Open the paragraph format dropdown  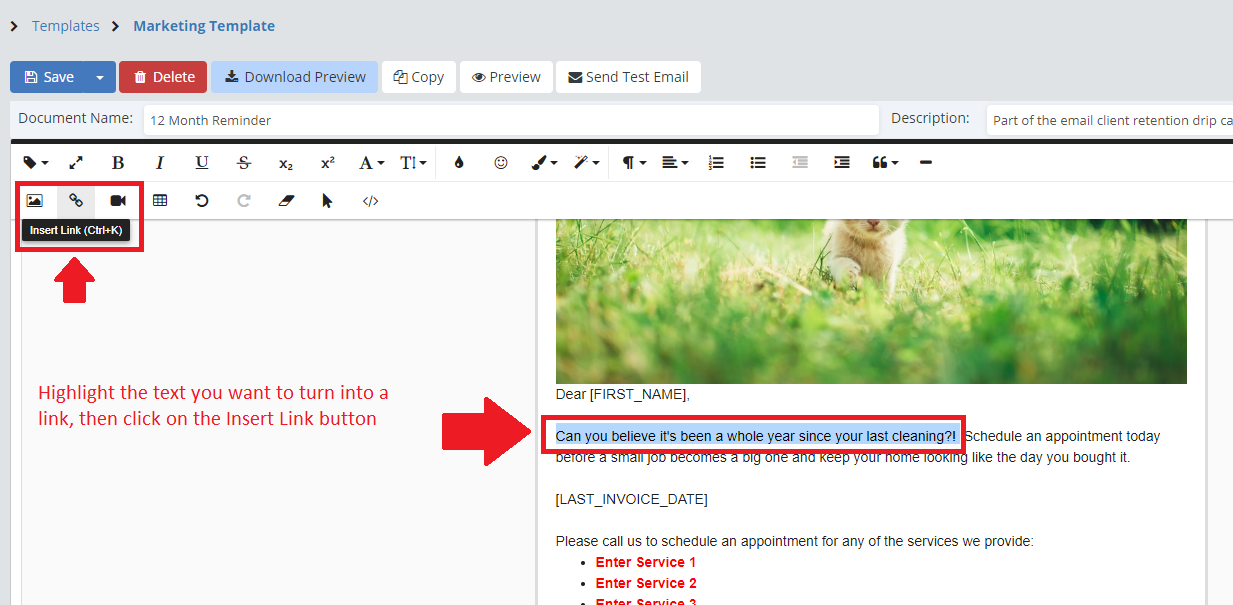click(x=634, y=163)
